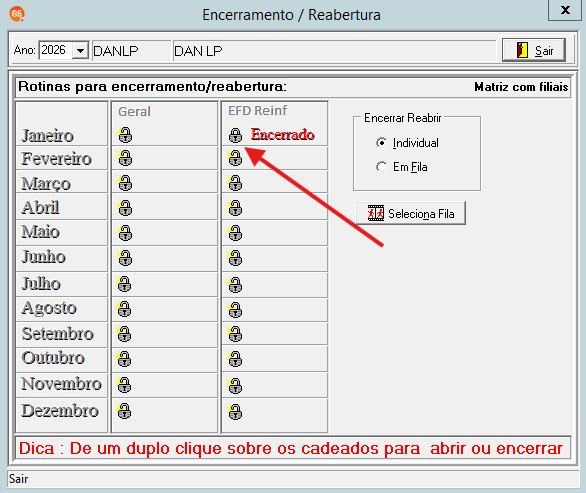Image resolution: width=586 pixels, height=493 pixels.
Task: Click the Março month label
Action: click(x=46, y=184)
